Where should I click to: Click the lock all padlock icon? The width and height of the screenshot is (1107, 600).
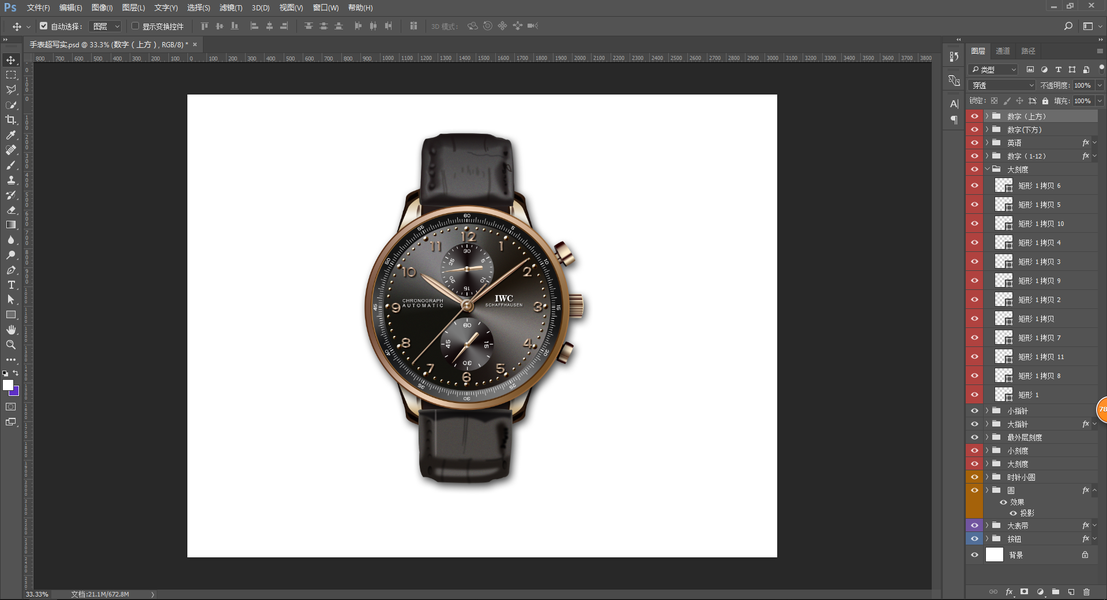pyautogui.click(x=1046, y=101)
